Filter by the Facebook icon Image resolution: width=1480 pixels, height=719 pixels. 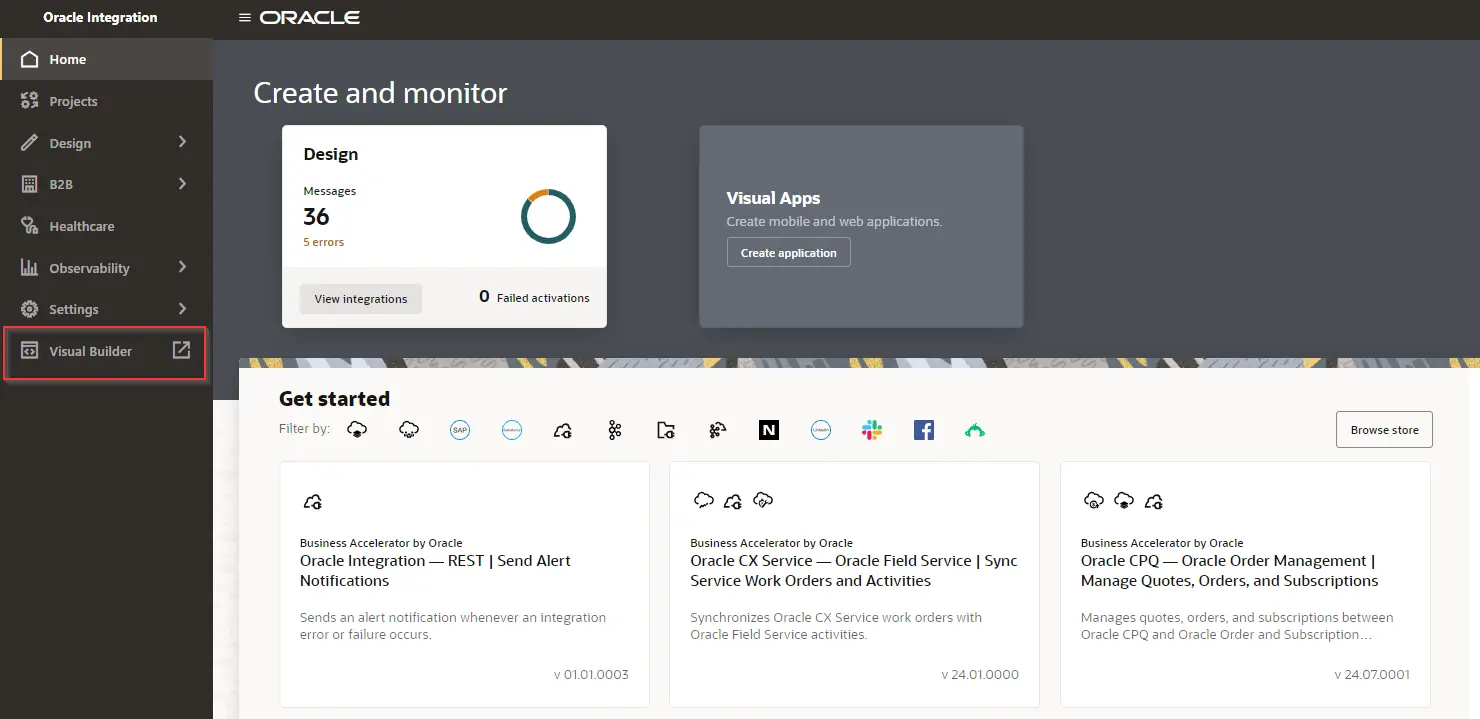point(924,430)
